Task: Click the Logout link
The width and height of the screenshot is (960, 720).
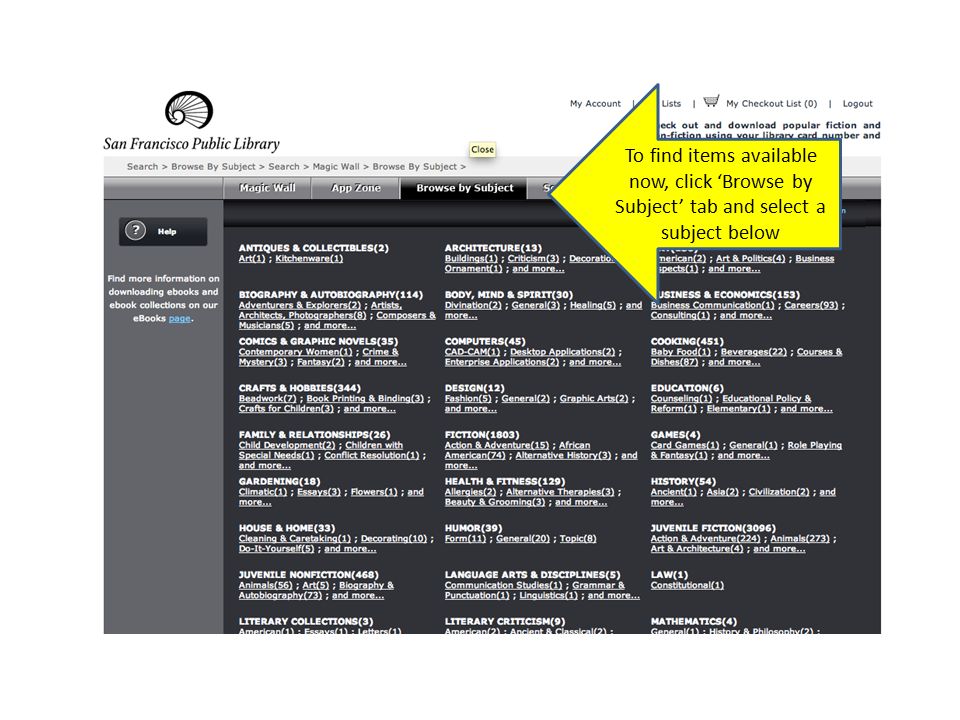Action: (x=857, y=103)
